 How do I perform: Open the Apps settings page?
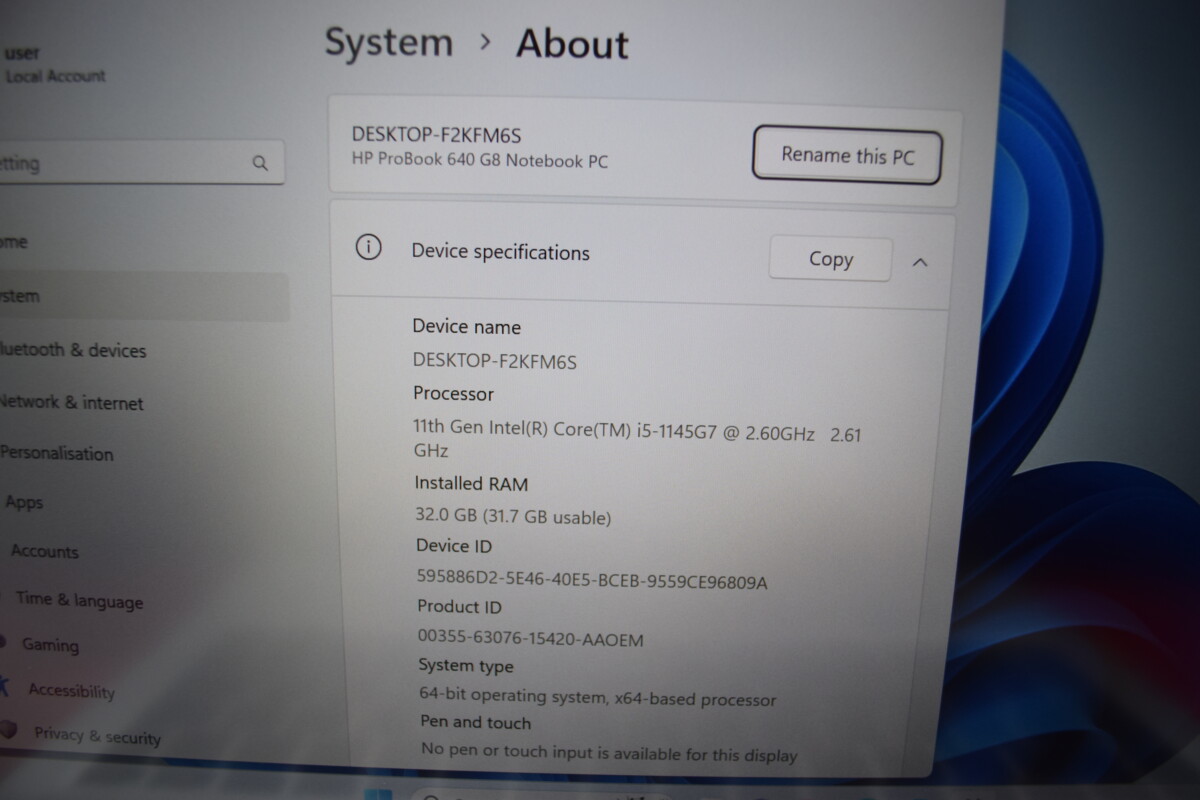click(24, 502)
